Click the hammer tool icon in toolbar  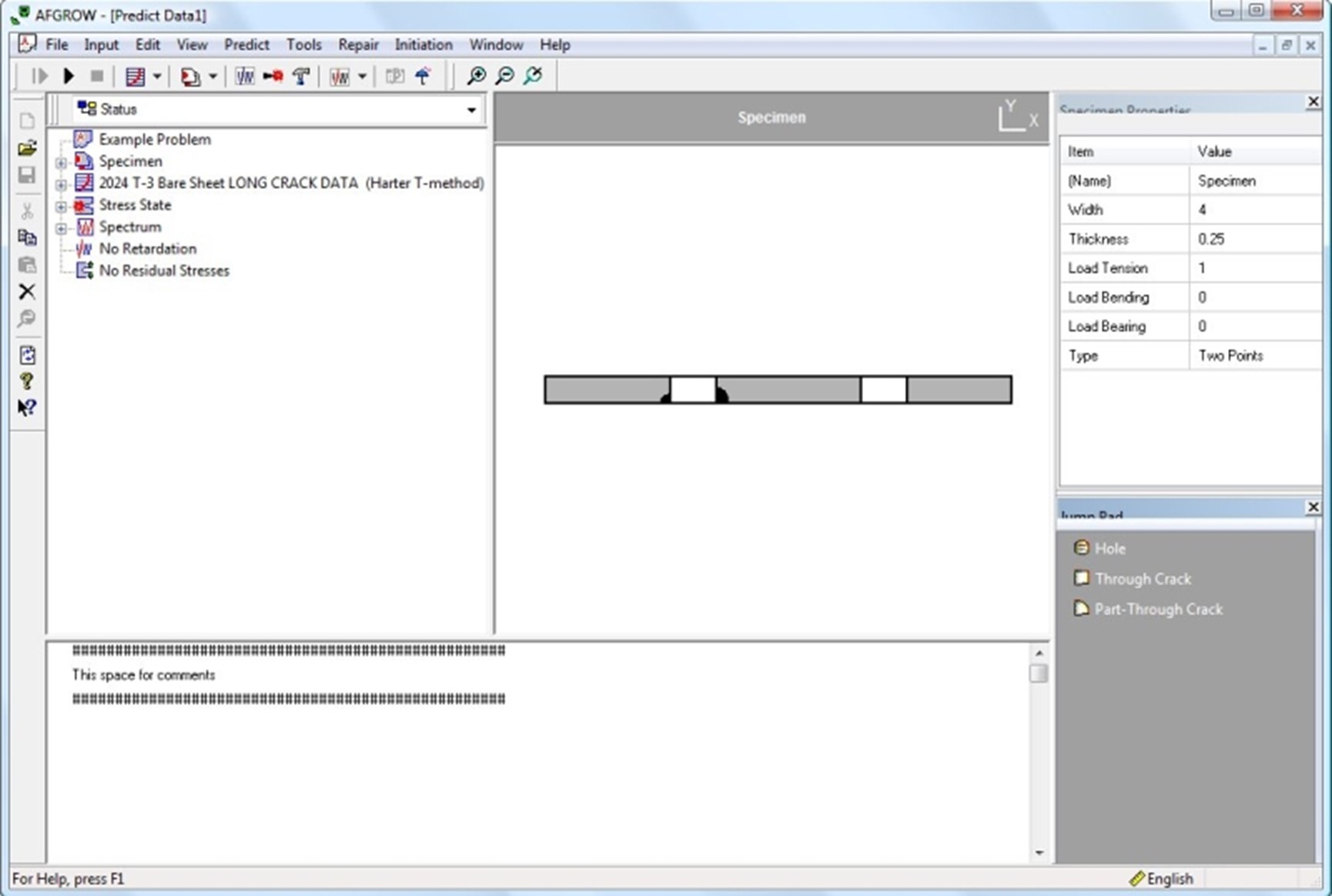[301, 75]
